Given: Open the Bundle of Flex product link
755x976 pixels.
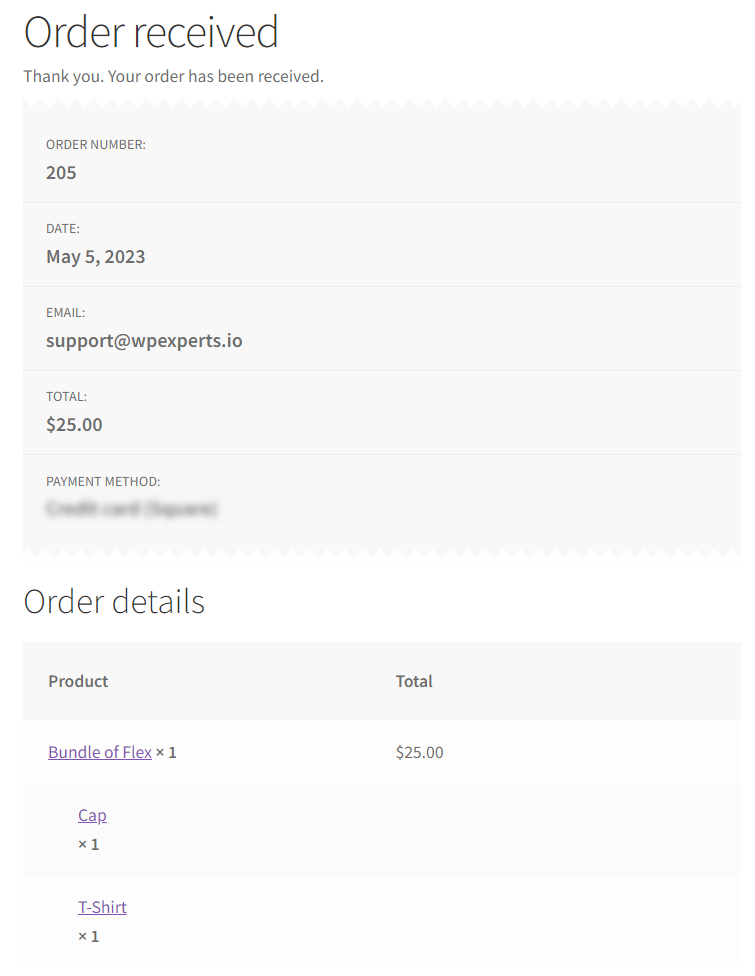Looking at the screenshot, I should point(100,752).
